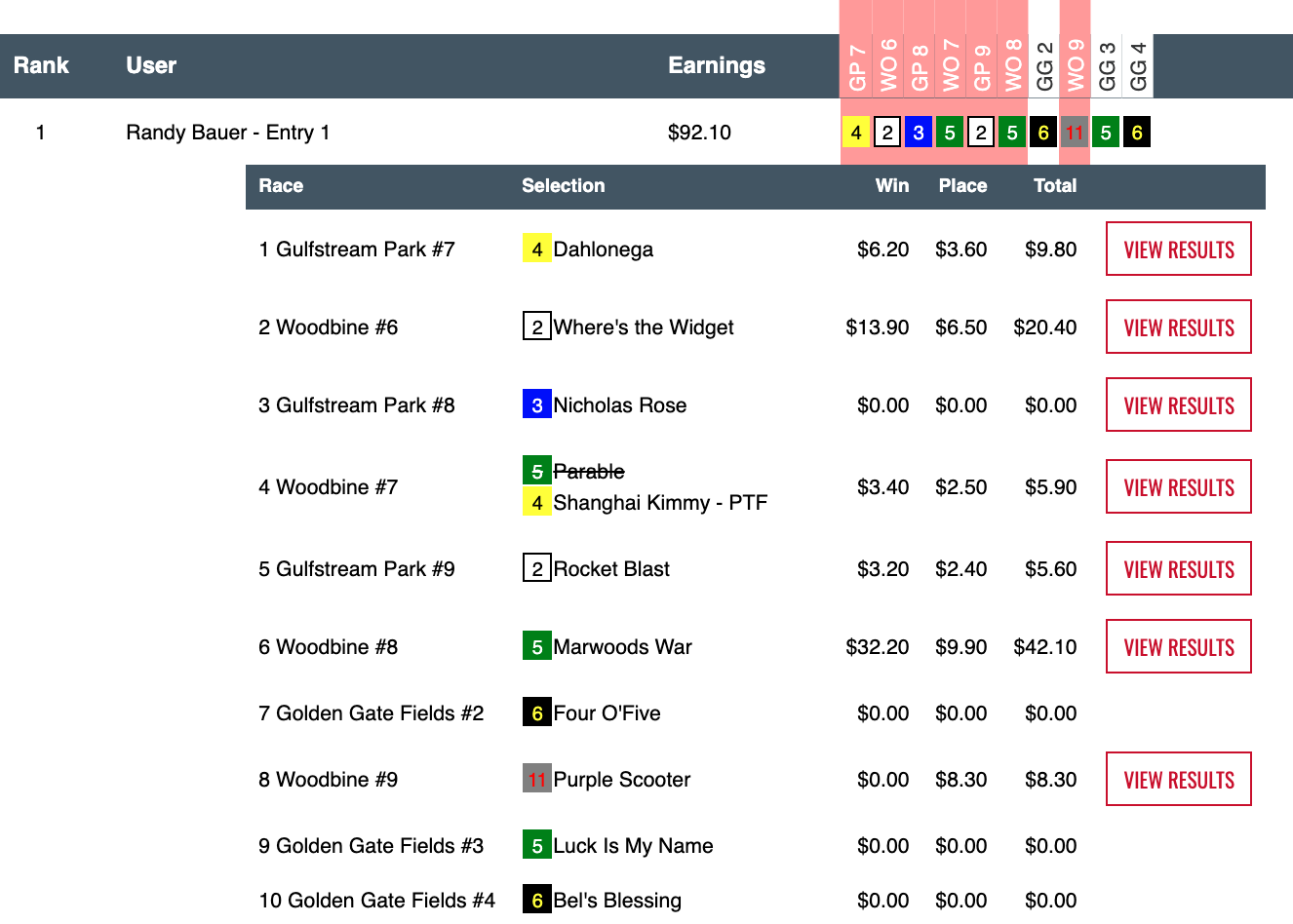
Task: Click the Rank column header
Action: coord(41,65)
